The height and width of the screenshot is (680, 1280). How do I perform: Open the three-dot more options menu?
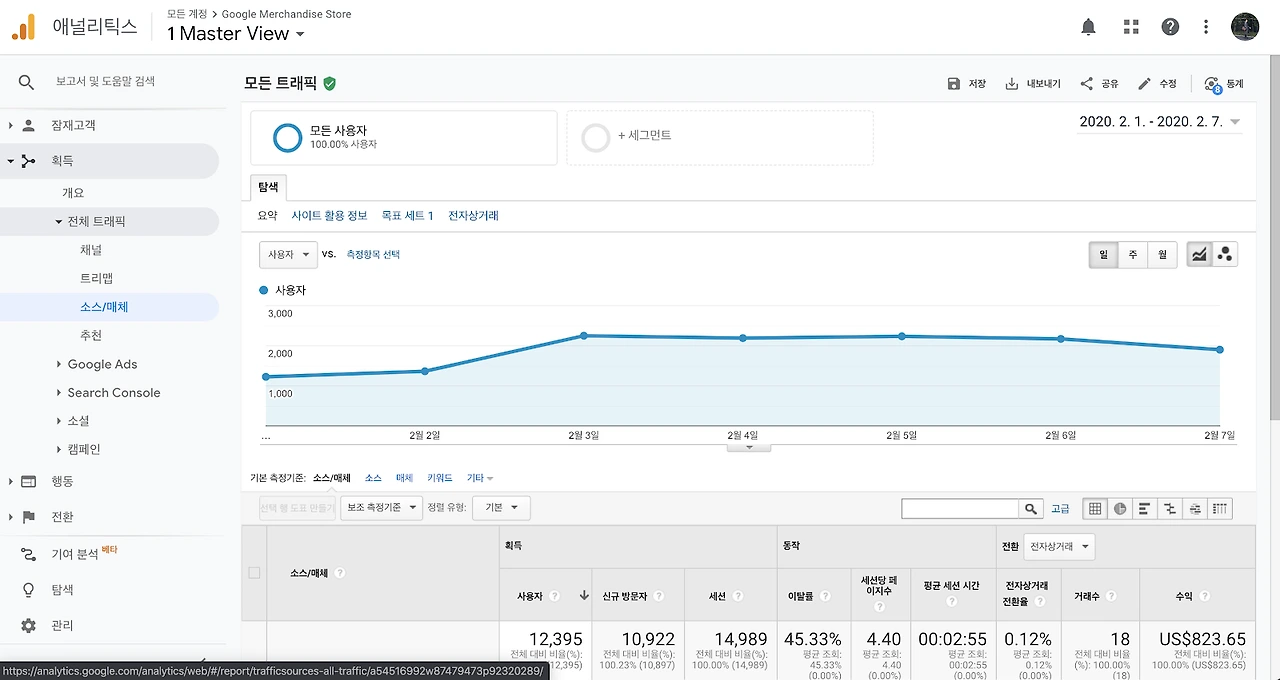pyautogui.click(x=1206, y=27)
